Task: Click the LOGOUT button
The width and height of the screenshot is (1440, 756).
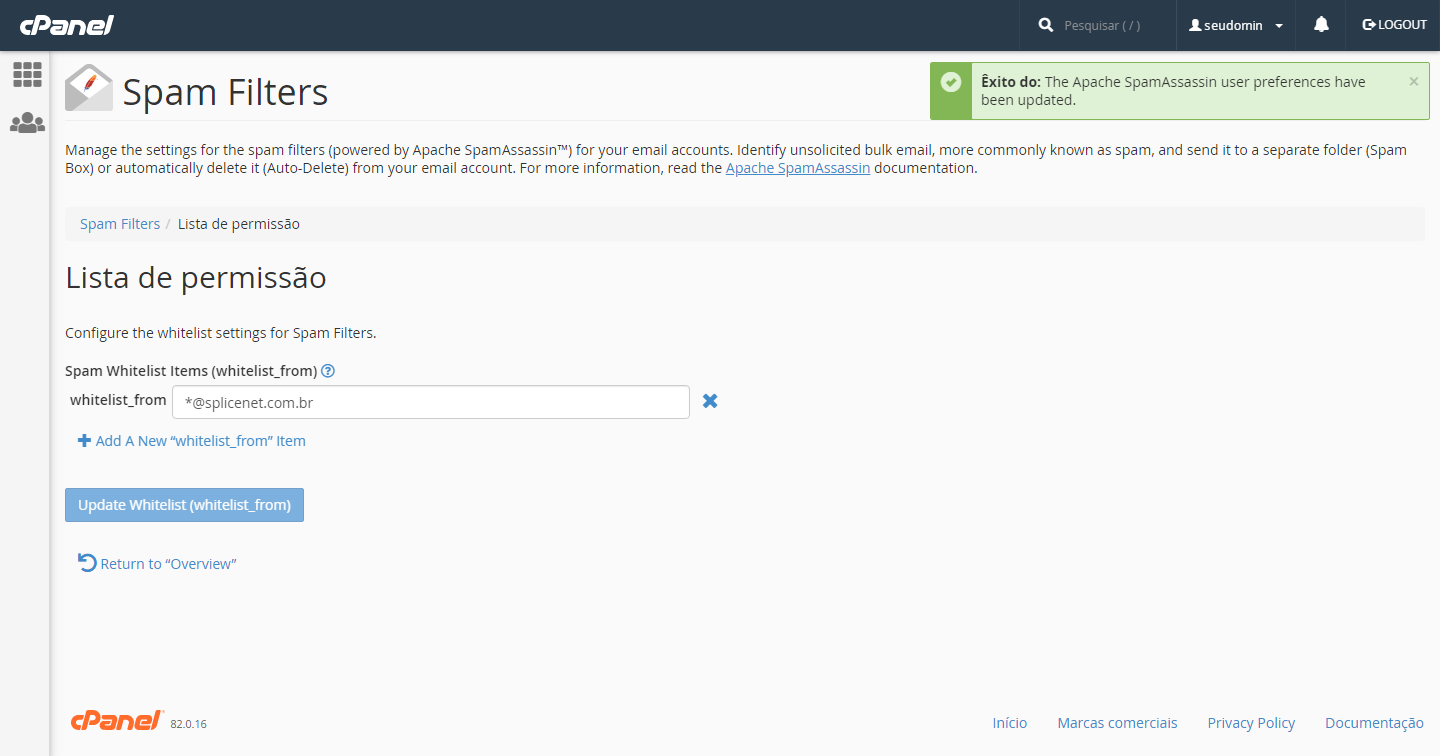Action: click(x=1394, y=25)
